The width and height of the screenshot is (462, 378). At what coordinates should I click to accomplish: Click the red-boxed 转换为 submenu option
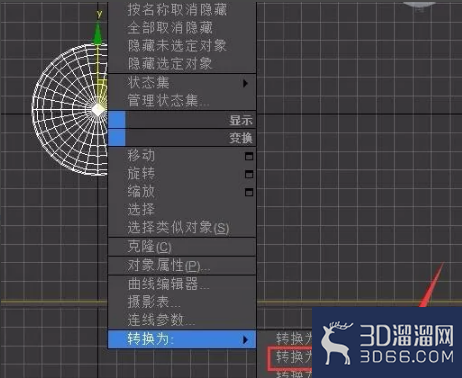click(x=290, y=358)
